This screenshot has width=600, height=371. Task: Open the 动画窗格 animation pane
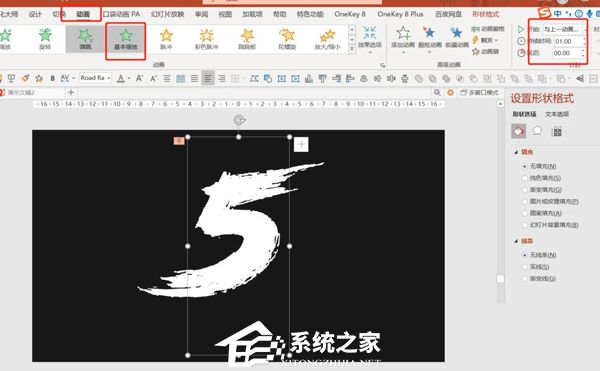click(x=488, y=29)
